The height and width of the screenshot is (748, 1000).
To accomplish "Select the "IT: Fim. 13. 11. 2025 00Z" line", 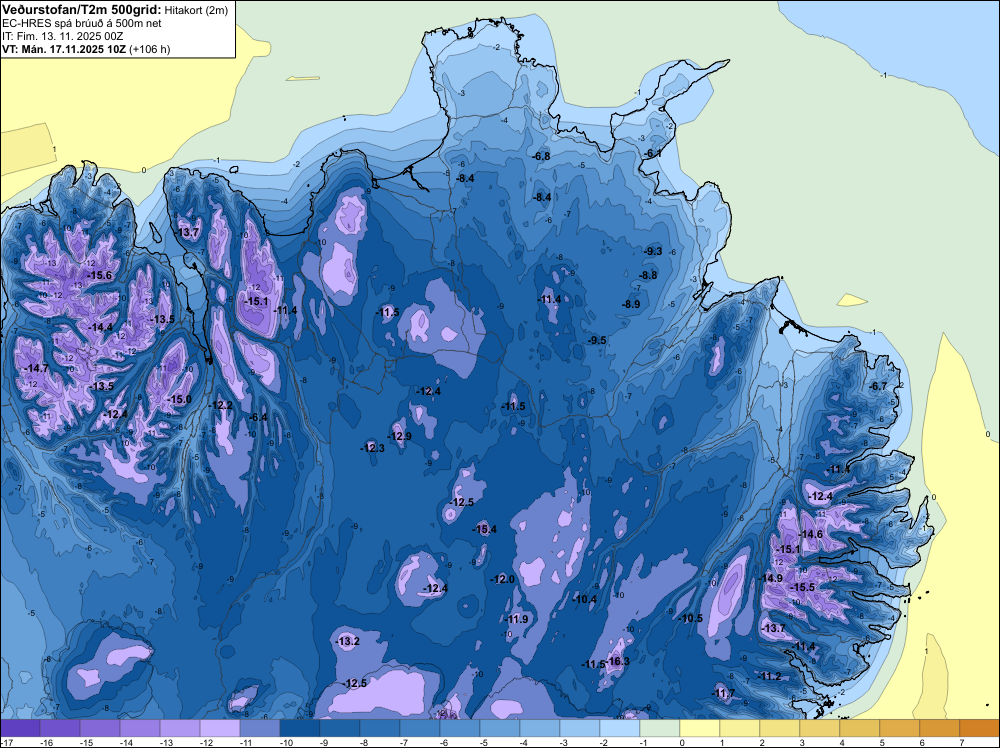I will [x=62, y=36].
